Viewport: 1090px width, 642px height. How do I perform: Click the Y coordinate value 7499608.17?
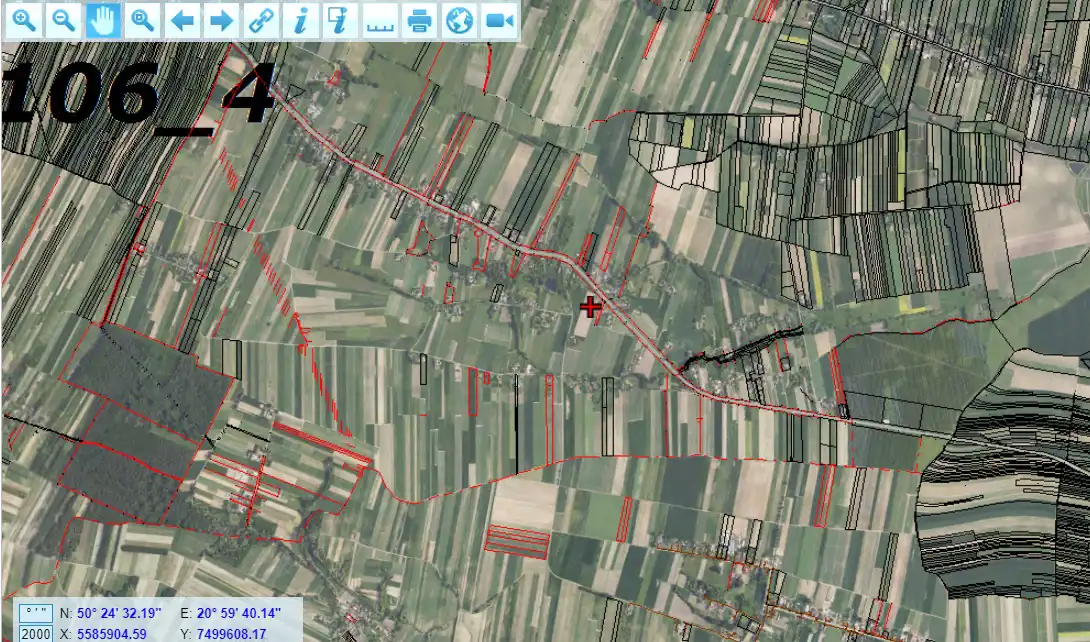tap(232, 634)
